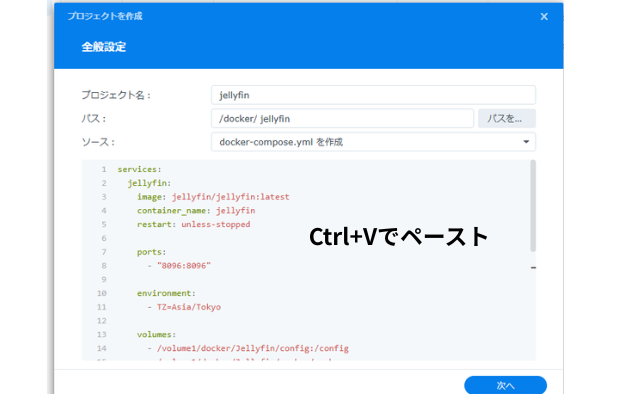The height and width of the screenshot is (400, 640).
Task: Open the ソース dropdown docker-compose.yml を作成
Action: [373, 142]
